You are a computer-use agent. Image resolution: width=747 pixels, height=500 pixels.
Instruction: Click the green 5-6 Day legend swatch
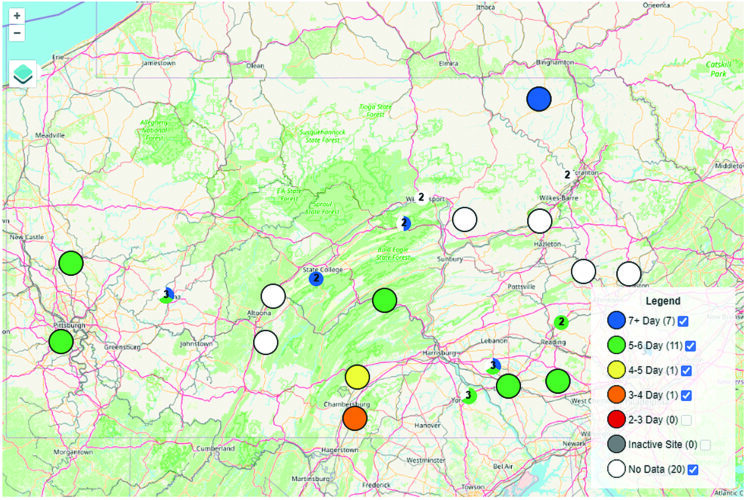tap(616, 345)
